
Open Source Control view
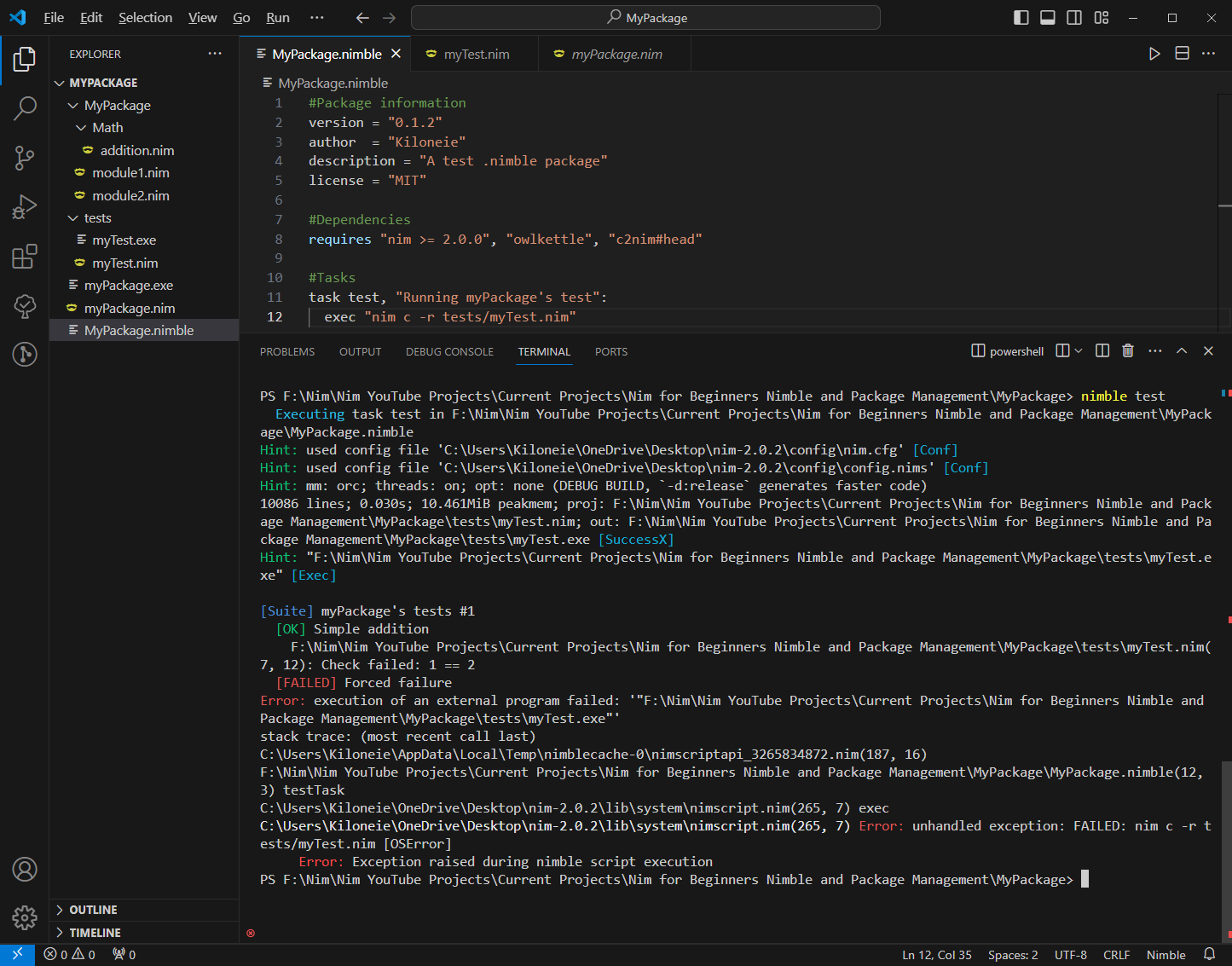tap(25, 158)
